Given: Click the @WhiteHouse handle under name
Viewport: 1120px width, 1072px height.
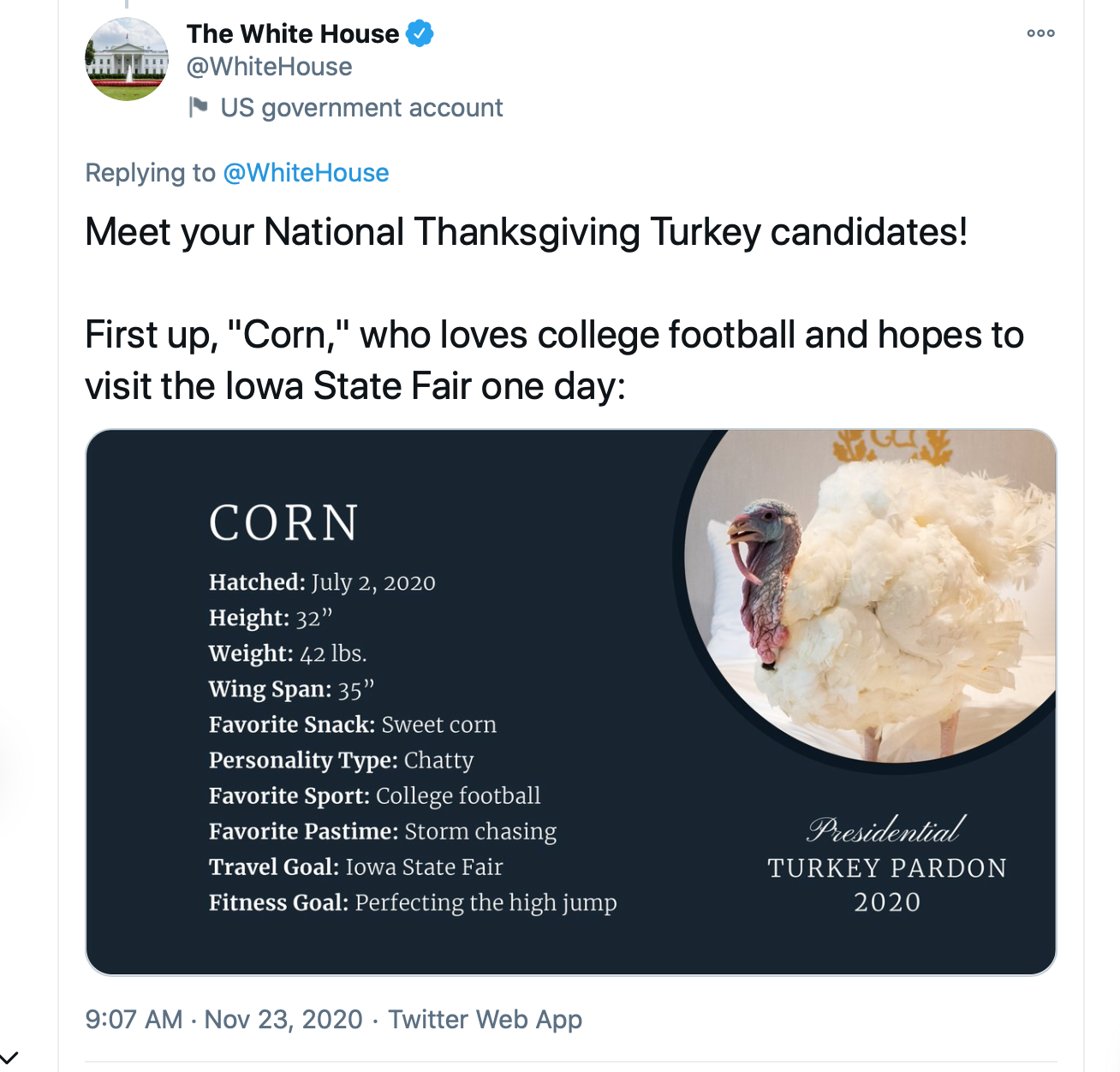Looking at the screenshot, I should point(269,67).
